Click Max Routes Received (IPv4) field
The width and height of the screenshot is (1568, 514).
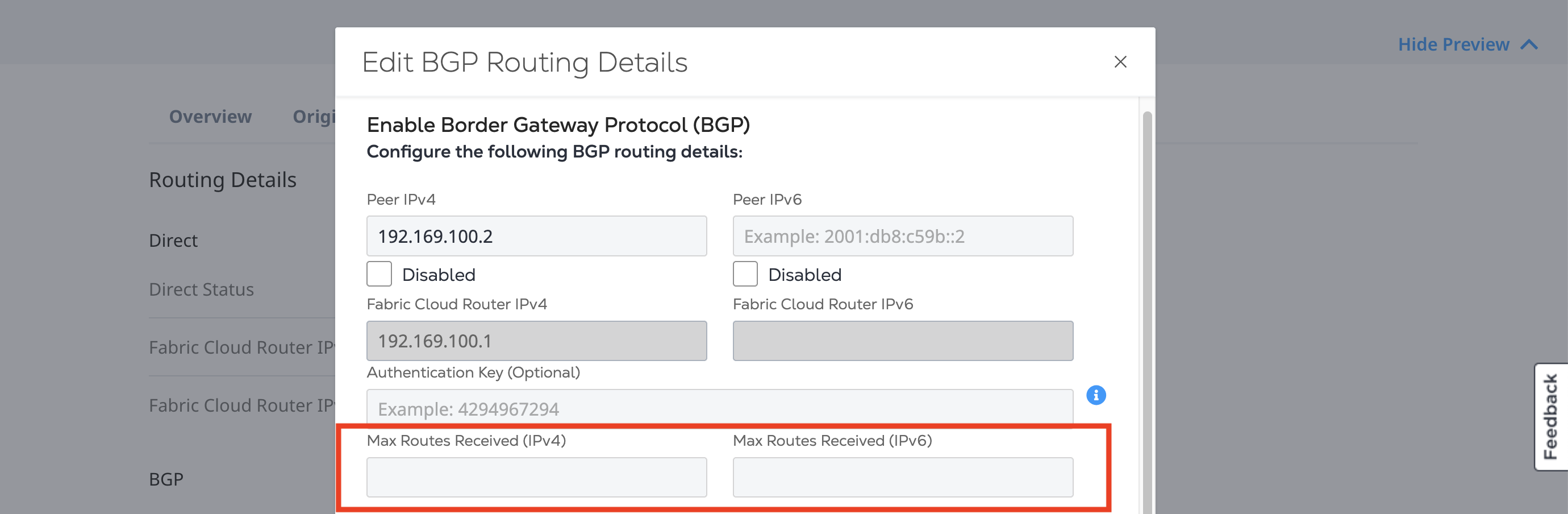click(x=536, y=478)
